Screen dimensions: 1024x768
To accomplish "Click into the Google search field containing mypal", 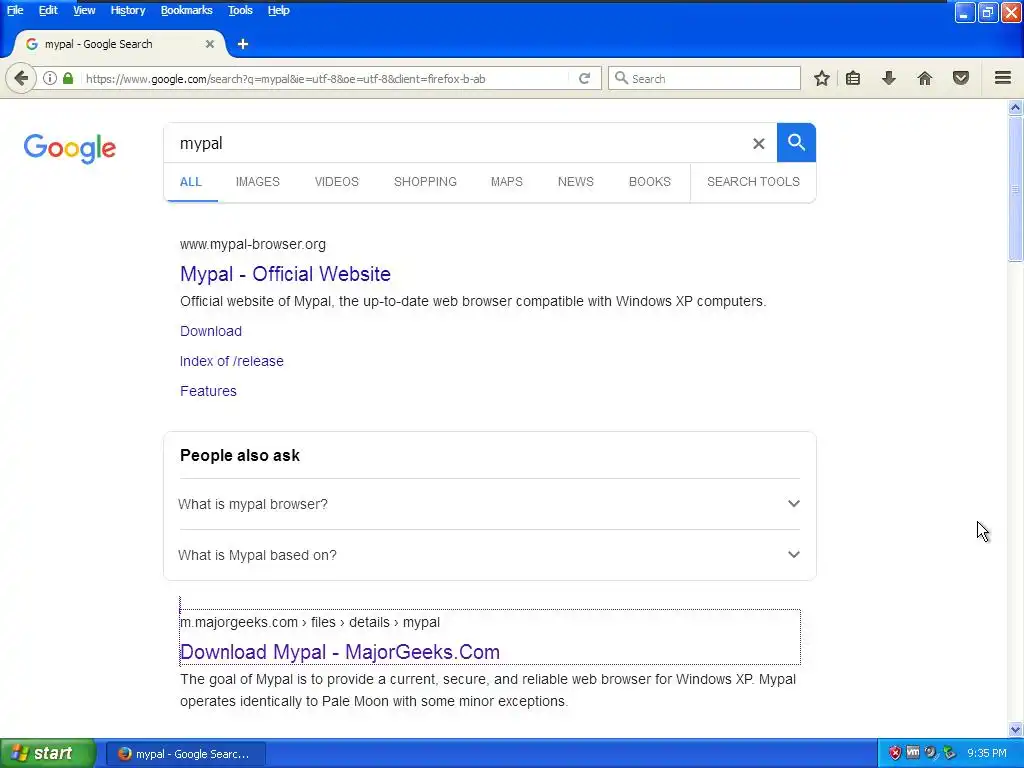I will tap(457, 143).
